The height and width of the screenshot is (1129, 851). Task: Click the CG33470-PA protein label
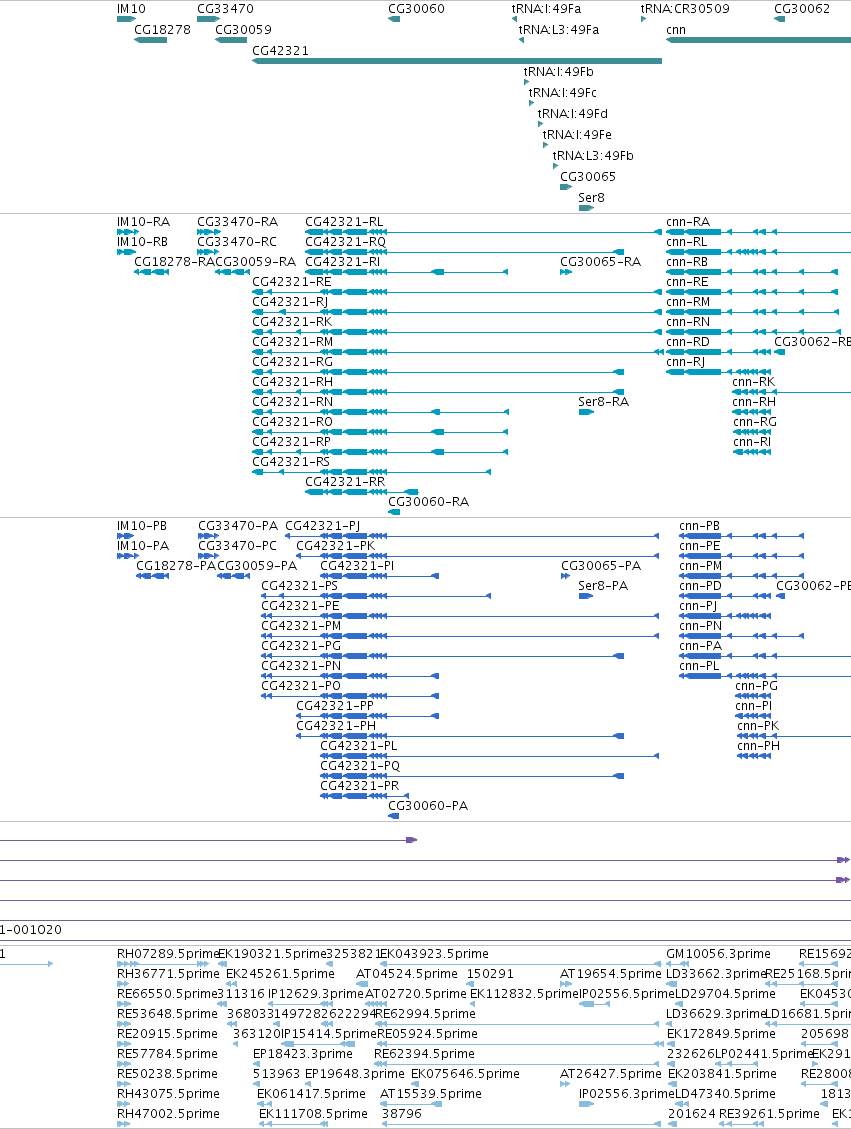(x=238, y=526)
